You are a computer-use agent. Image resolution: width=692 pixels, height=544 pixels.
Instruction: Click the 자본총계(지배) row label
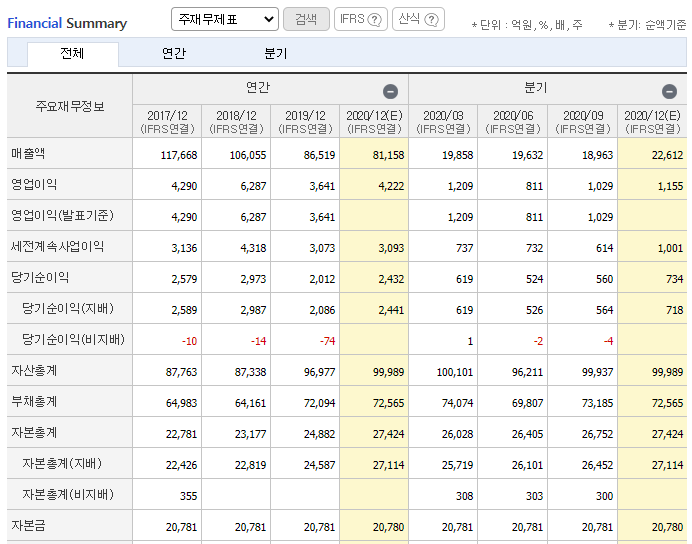pos(62,463)
